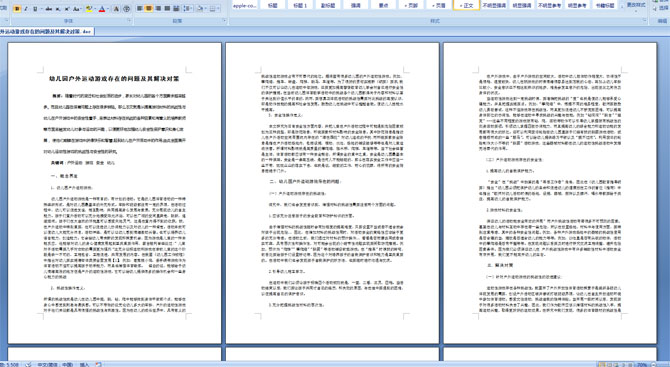This screenshot has width=670, height=367.
Task: Apply superscript formatting
Action: coord(68,9)
